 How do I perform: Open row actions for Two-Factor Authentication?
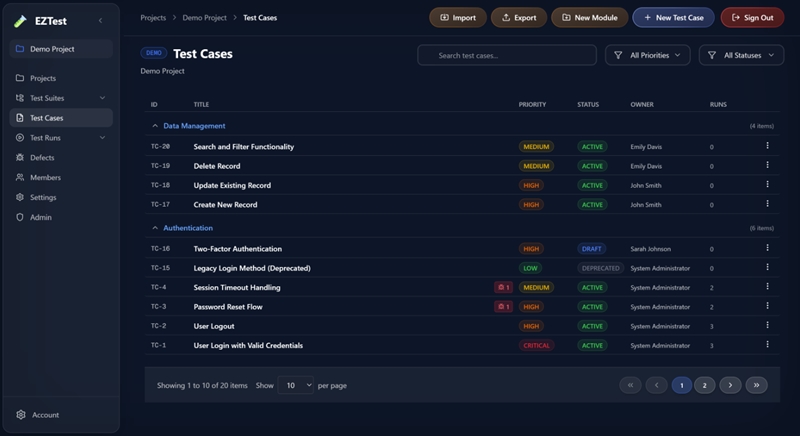pos(767,248)
